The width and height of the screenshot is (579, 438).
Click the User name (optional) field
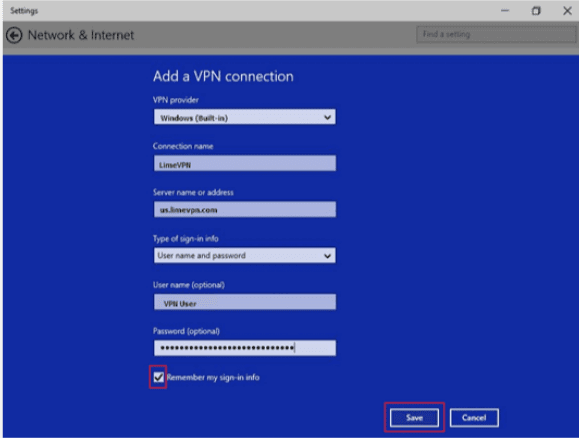click(245, 302)
